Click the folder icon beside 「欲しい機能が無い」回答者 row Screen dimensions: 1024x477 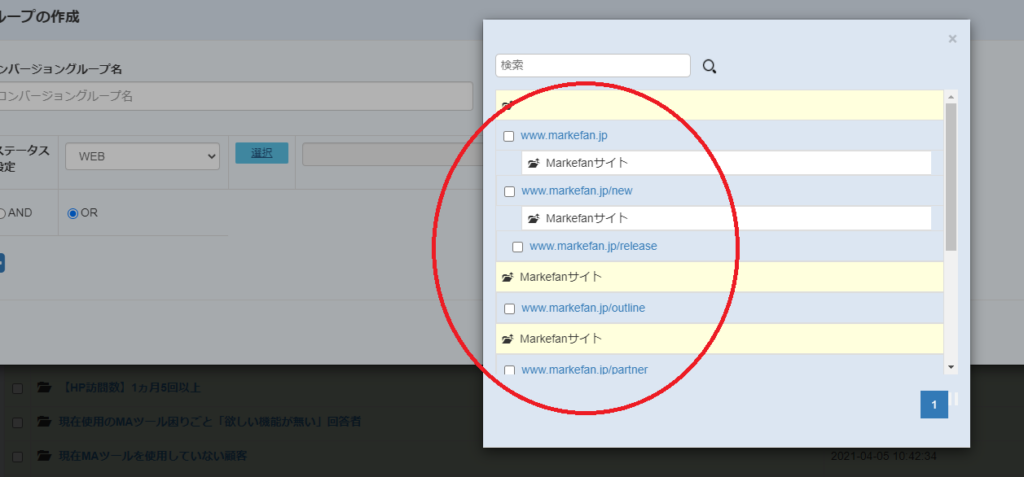pos(44,422)
